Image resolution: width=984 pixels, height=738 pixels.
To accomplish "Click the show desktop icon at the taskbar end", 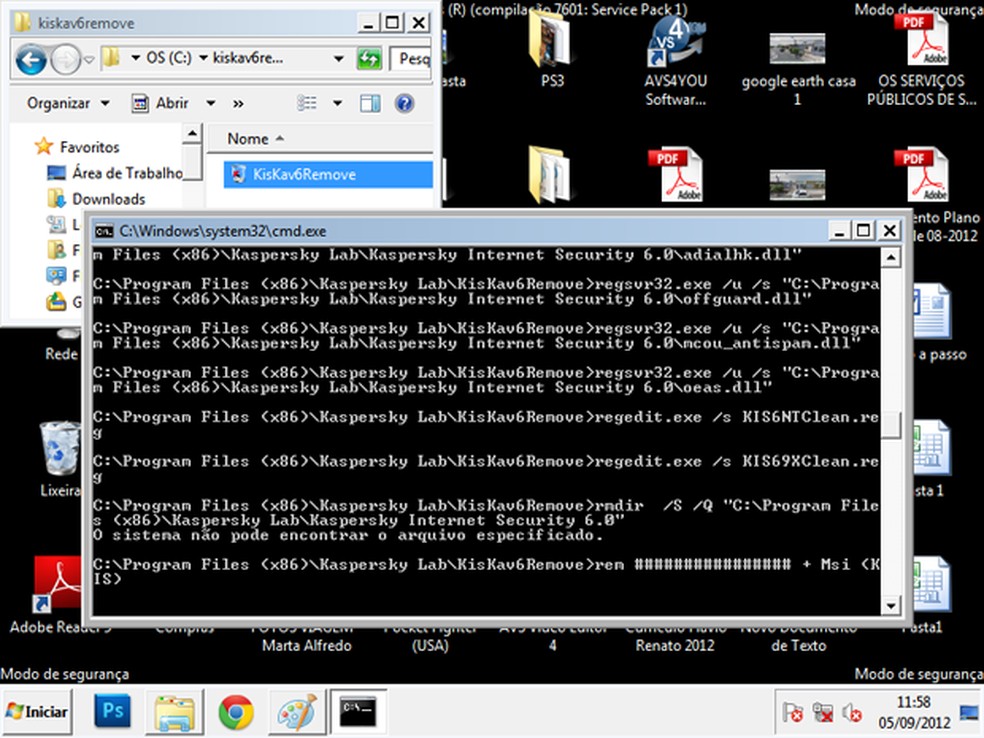I will click(x=970, y=712).
